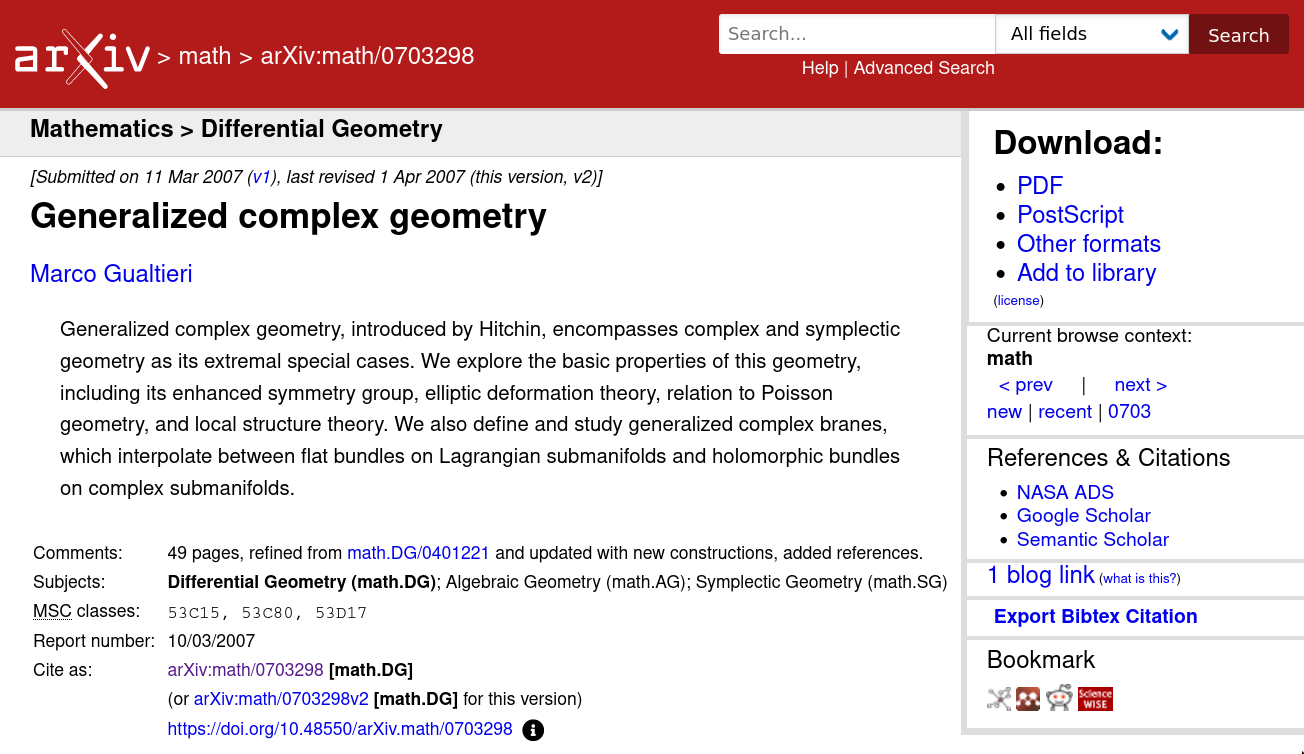This screenshot has width=1304, height=754.
Task: Bookmark with ScienceWISE icon
Action: (1095, 699)
